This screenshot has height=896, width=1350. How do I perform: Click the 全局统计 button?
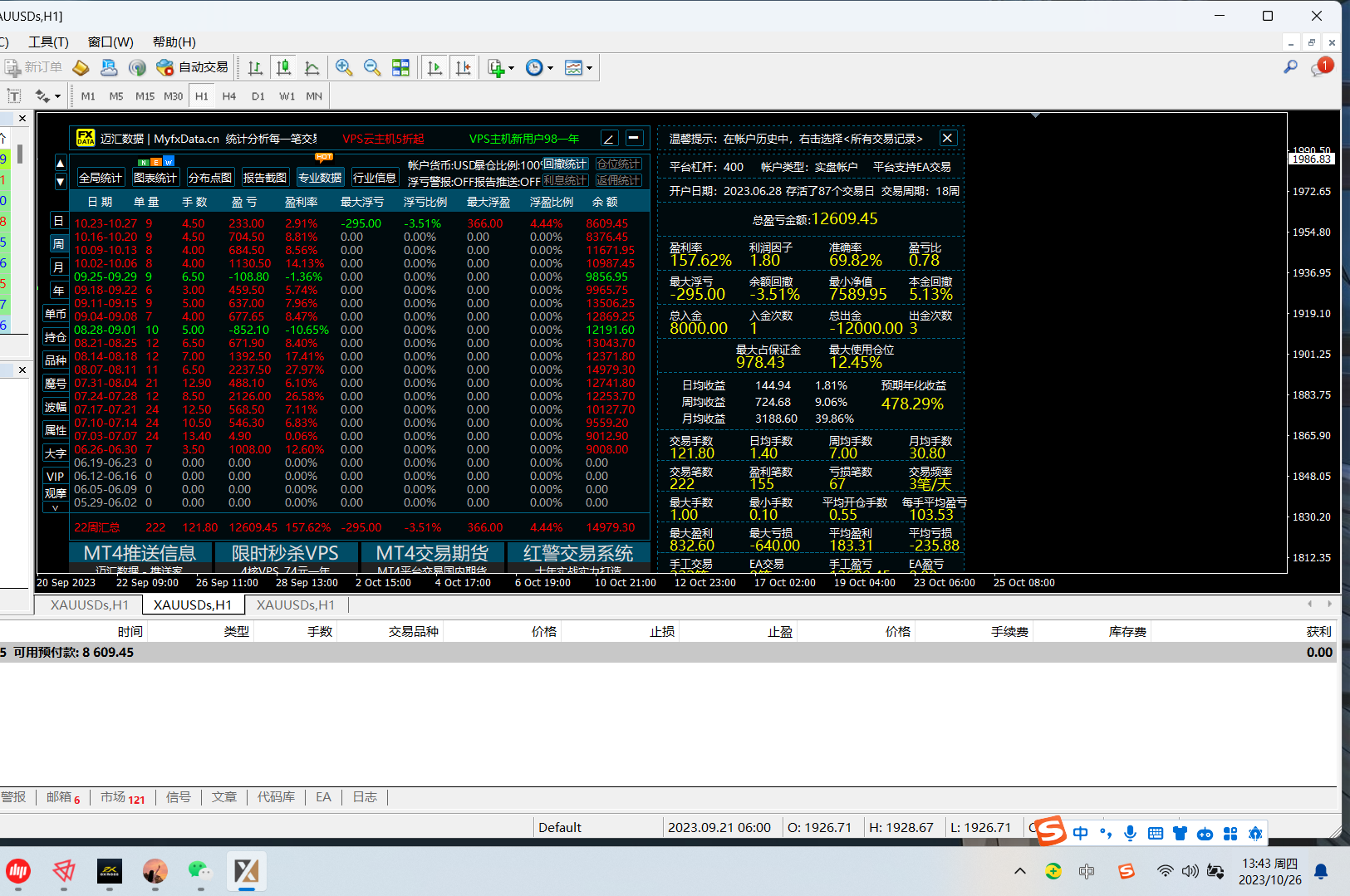pyautogui.click(x=101, y=178)
